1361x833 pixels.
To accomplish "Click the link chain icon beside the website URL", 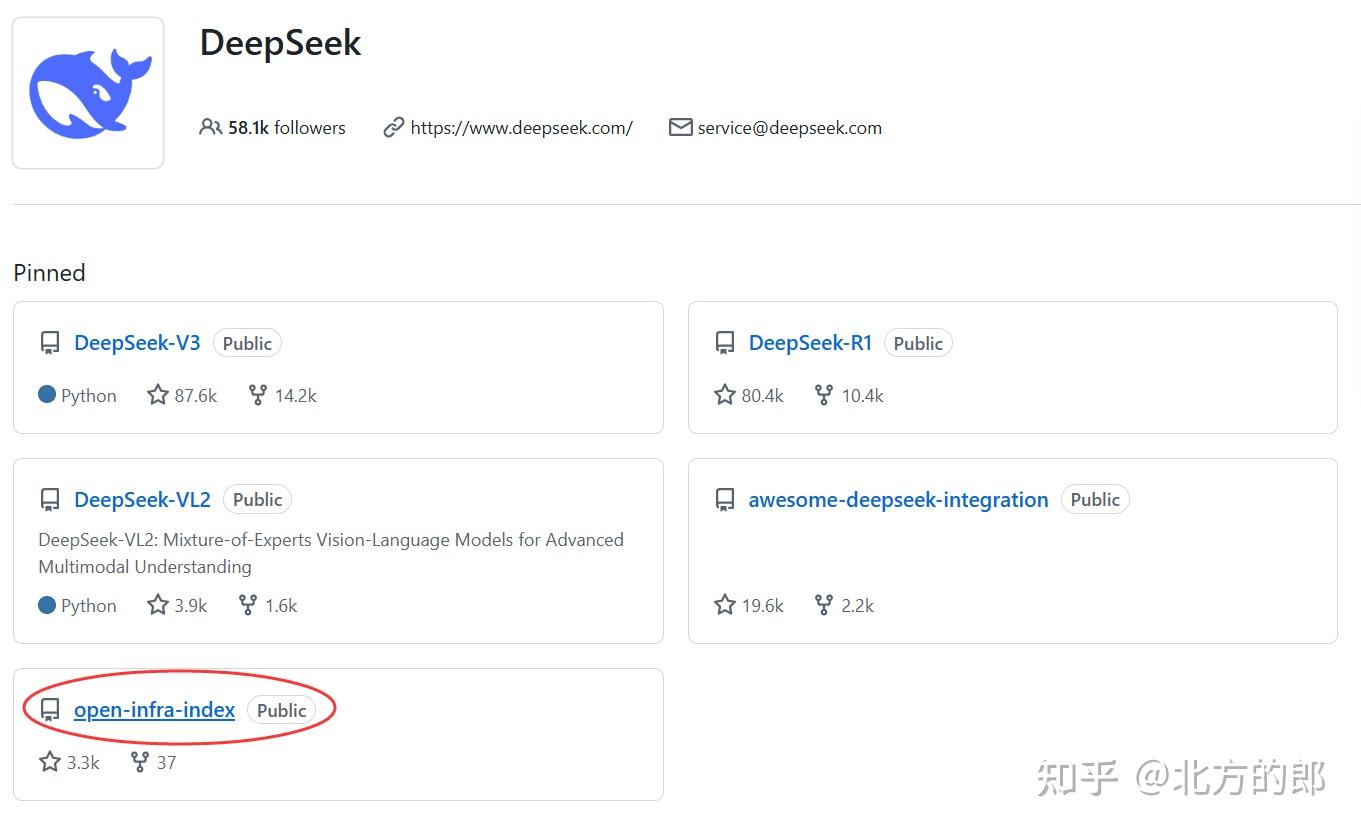I will tap(393, 127).
